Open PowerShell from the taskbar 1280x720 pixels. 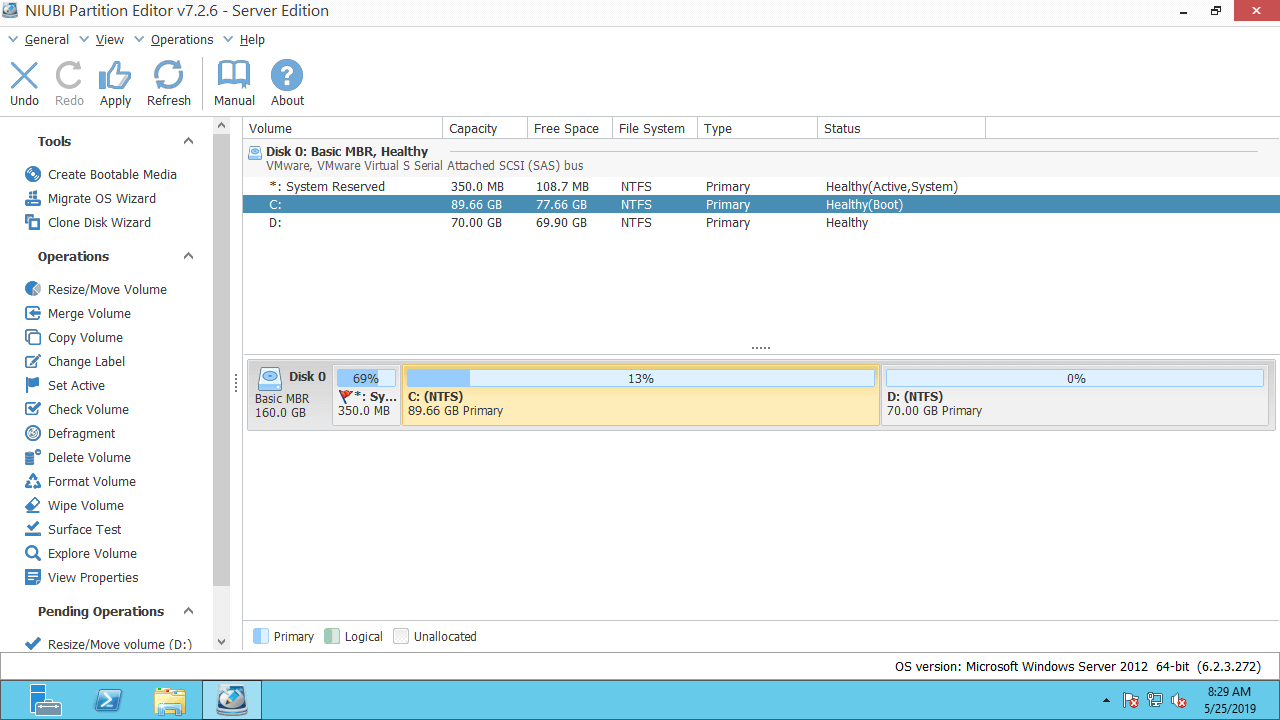[108, 700]
